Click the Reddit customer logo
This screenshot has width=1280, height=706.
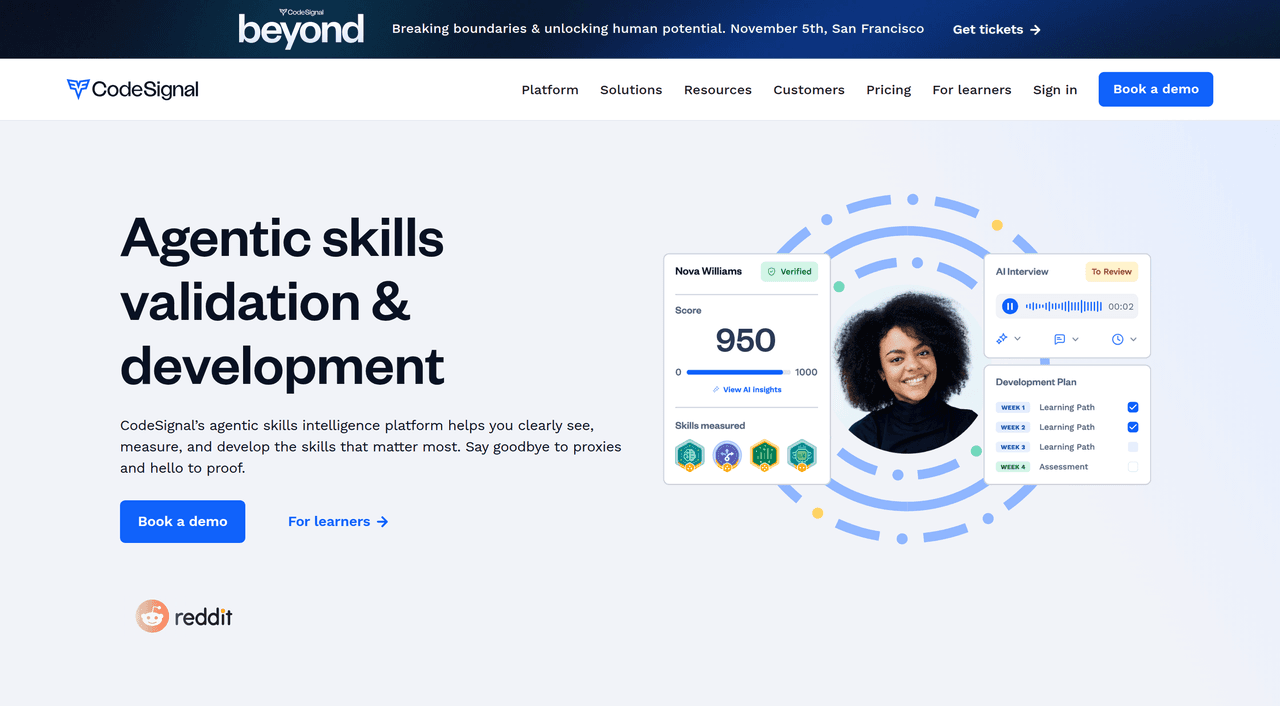pyautogui.click(x=184, y=616)
